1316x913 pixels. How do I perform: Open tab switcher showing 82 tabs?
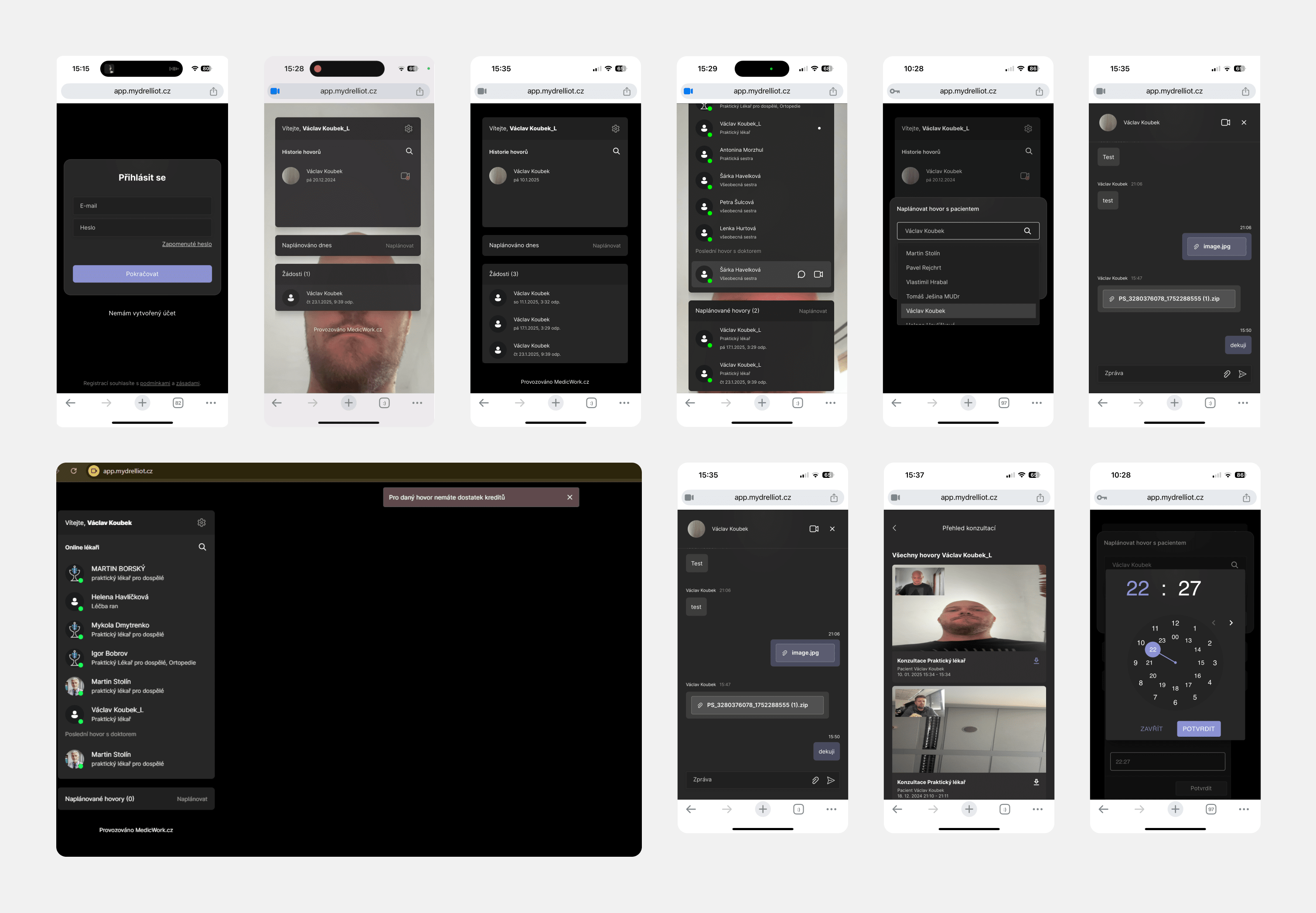click(x=178, y=403)
